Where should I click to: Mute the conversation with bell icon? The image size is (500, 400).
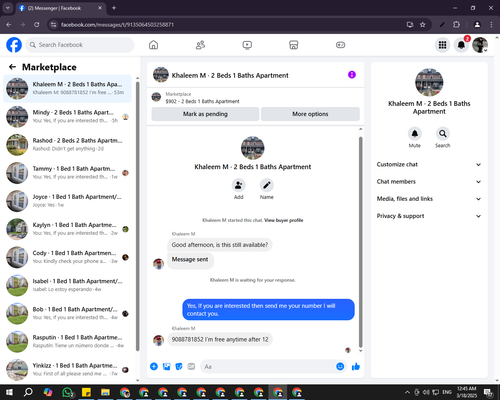click(x=415, y=134)
